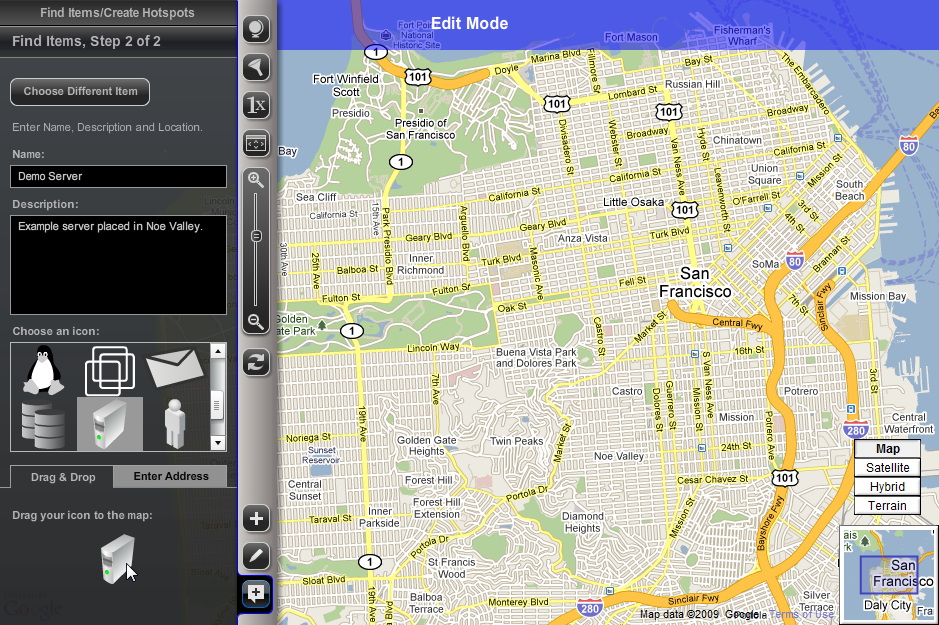Click the plus add icon in toolbar
Image resolution: width=939 pixels, height=625 pixels.
click(257, 518)
